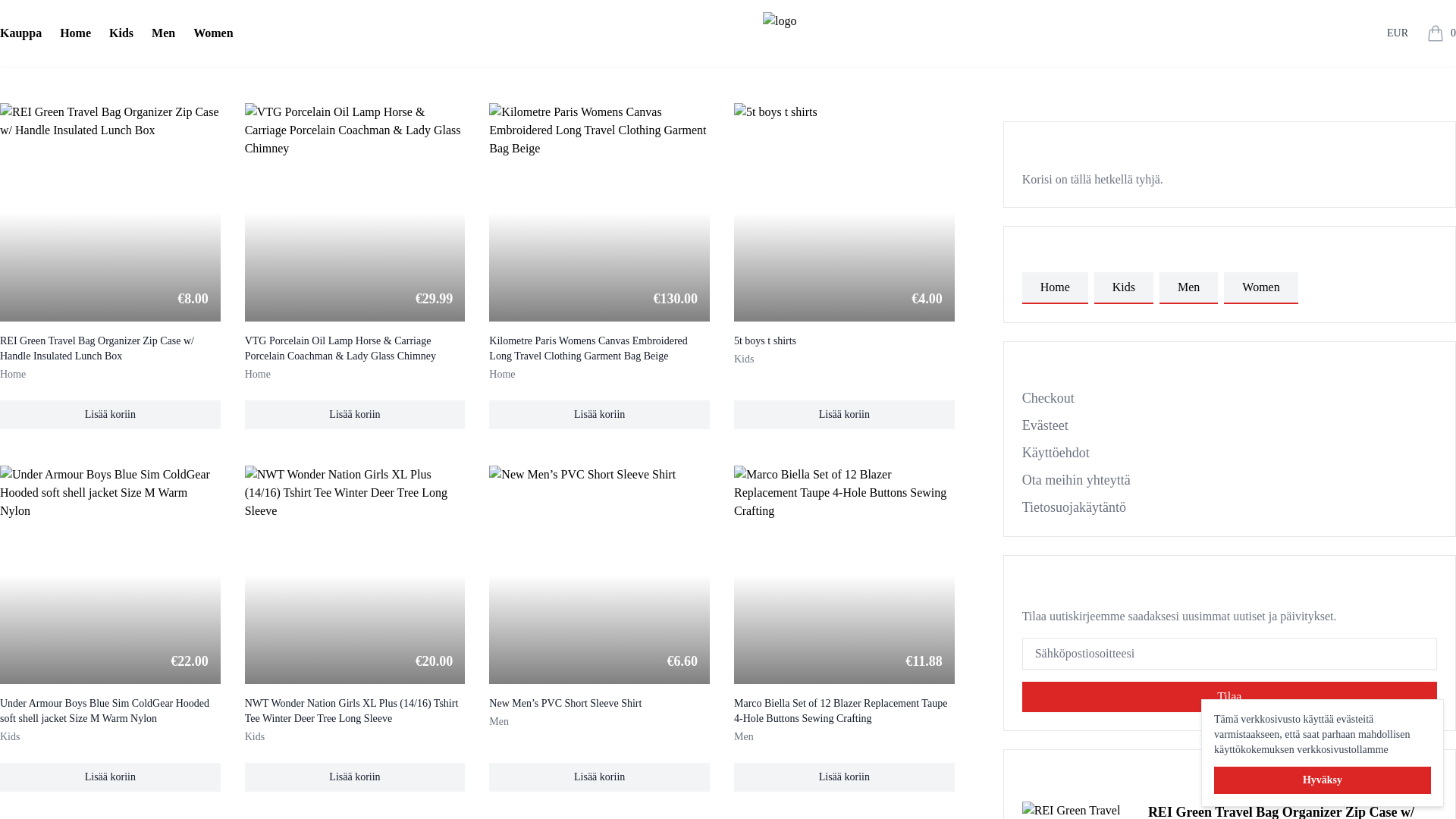Select the Kids category tag in the sidebar
The image size is (1456, 819).
pyautogui.click(x=1123, y=287)
